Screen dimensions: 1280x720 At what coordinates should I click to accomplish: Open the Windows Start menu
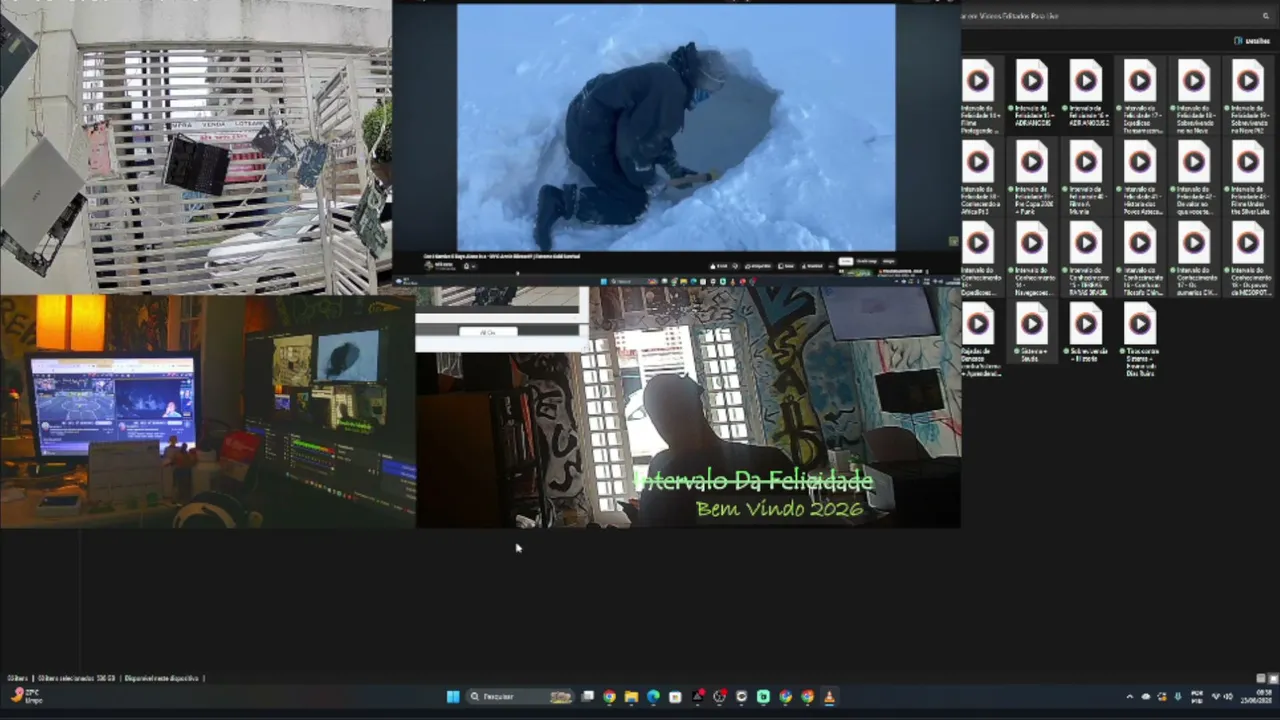[x=453, y=697]
